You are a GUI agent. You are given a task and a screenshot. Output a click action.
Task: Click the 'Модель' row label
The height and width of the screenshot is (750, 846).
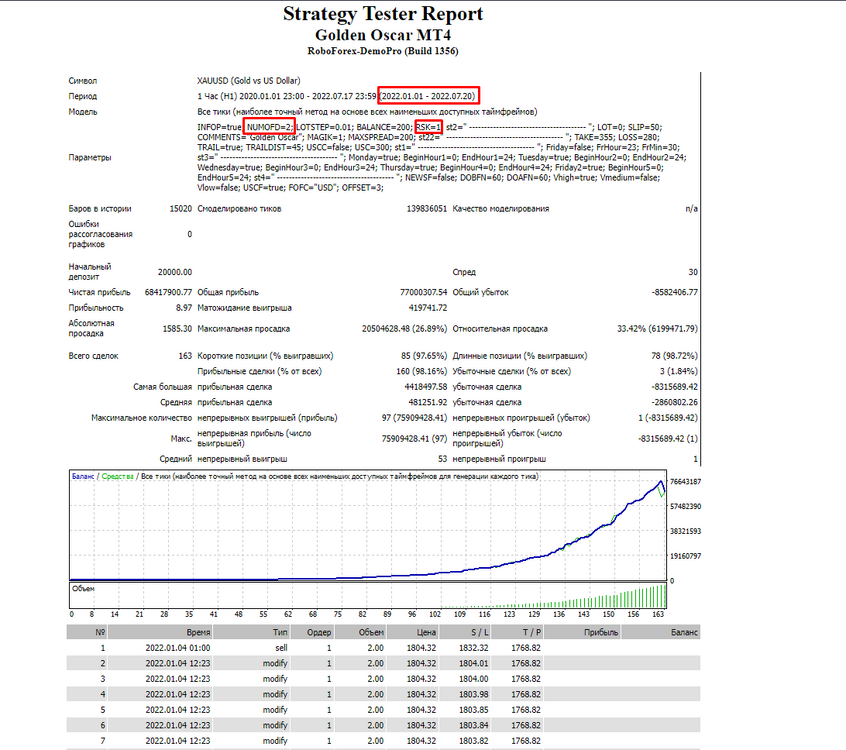tap(83, 112)
